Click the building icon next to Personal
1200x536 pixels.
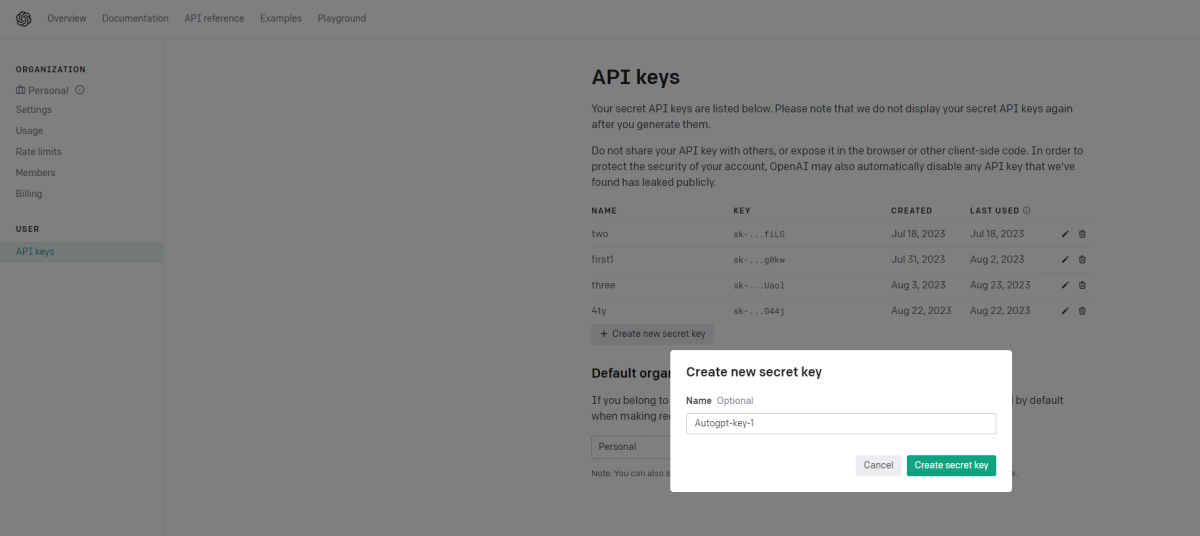point(21,90)
